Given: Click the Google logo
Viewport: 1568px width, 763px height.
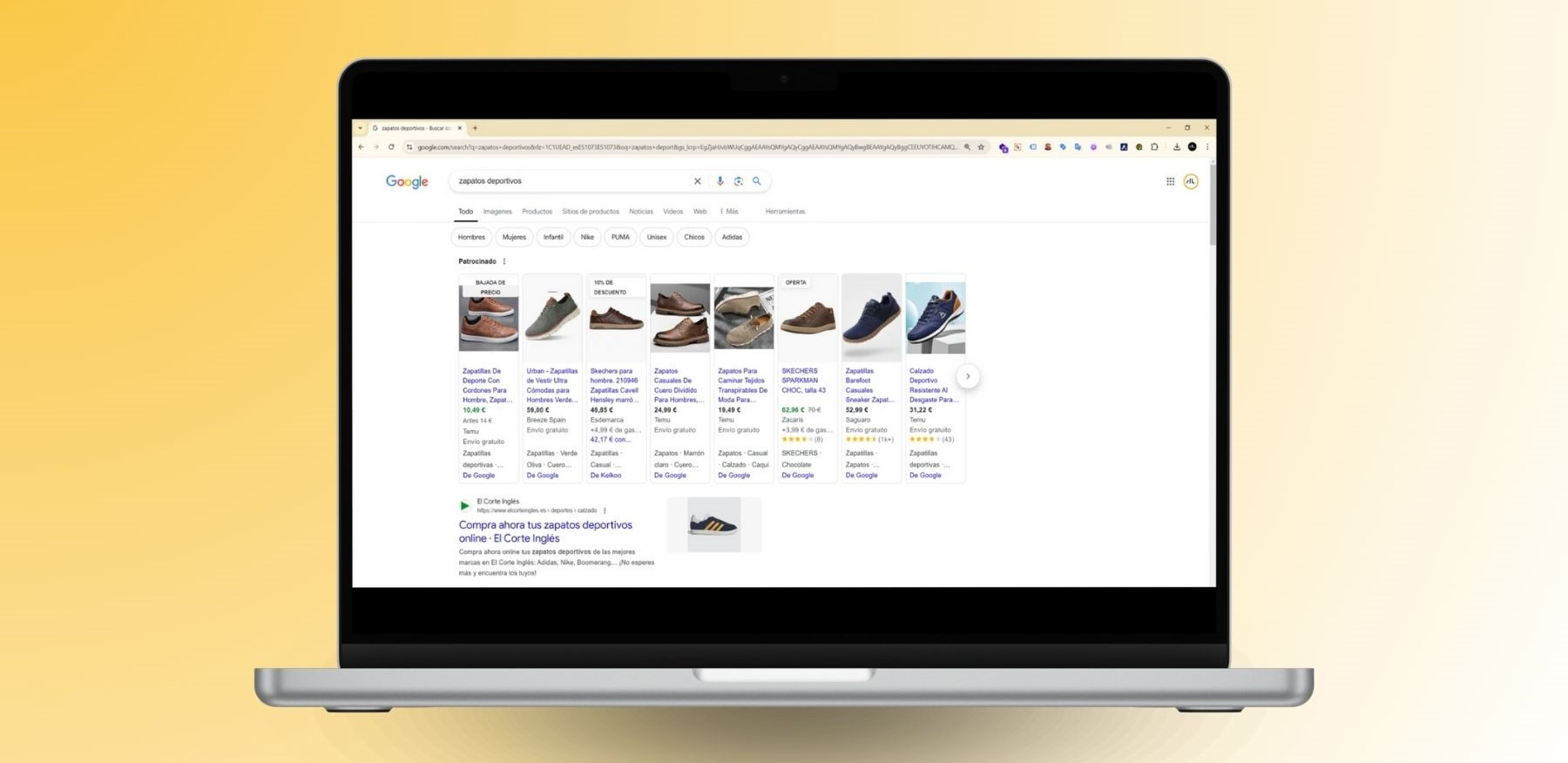Looking at the screenshot, I should pos(407,181).
